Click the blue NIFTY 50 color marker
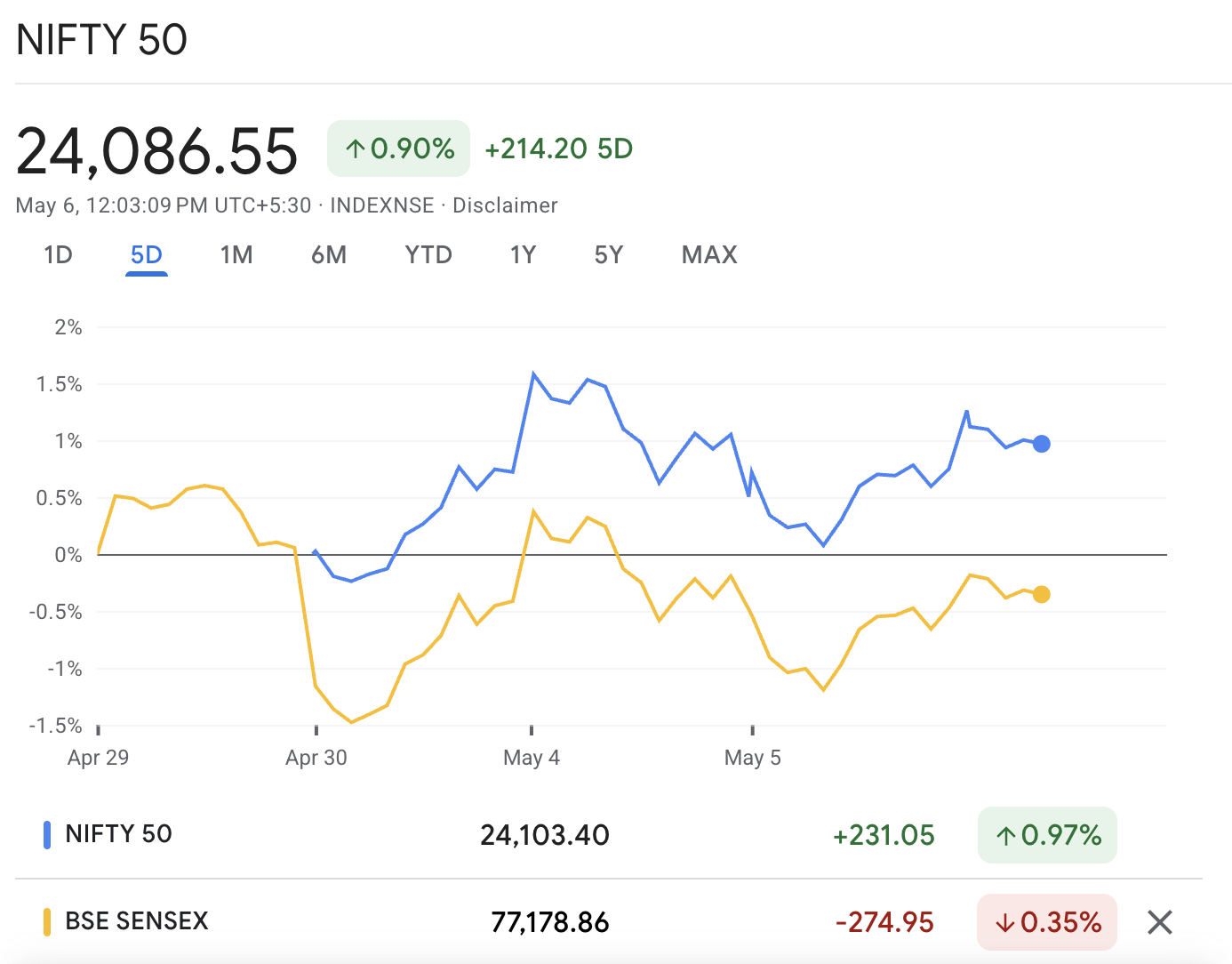The image size is (1232, 964). coord(47,834)
